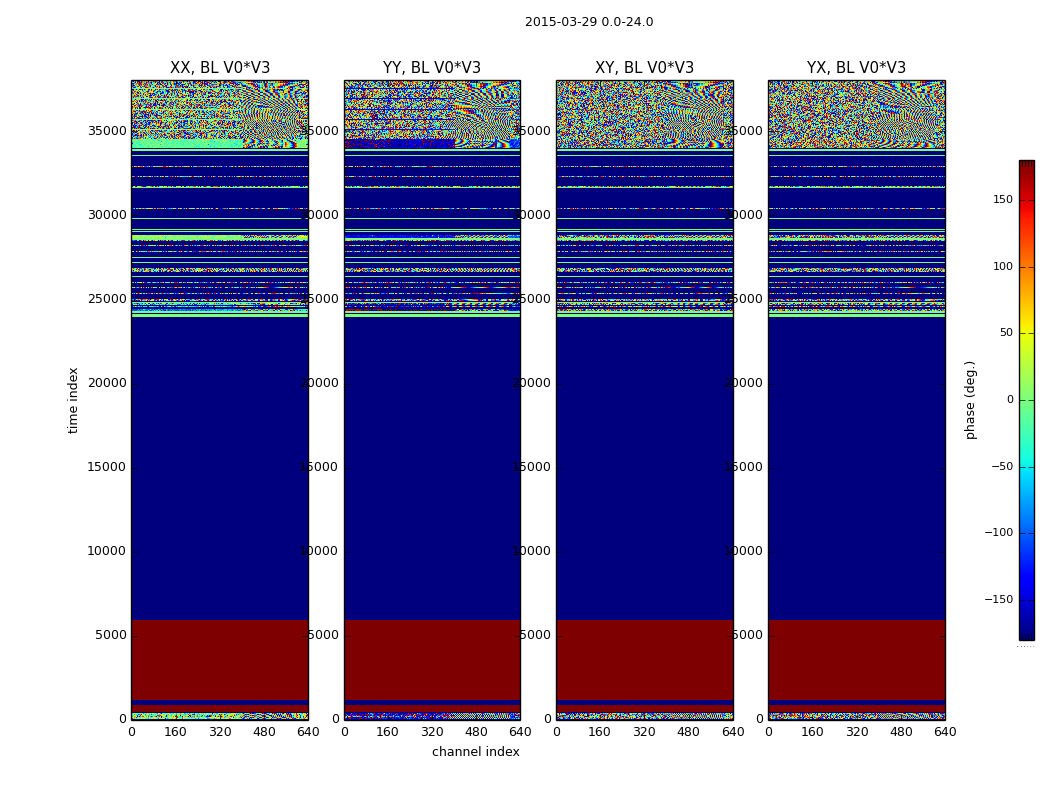
Task: Select the dark red band in YX panel
Action: (856, 658)
